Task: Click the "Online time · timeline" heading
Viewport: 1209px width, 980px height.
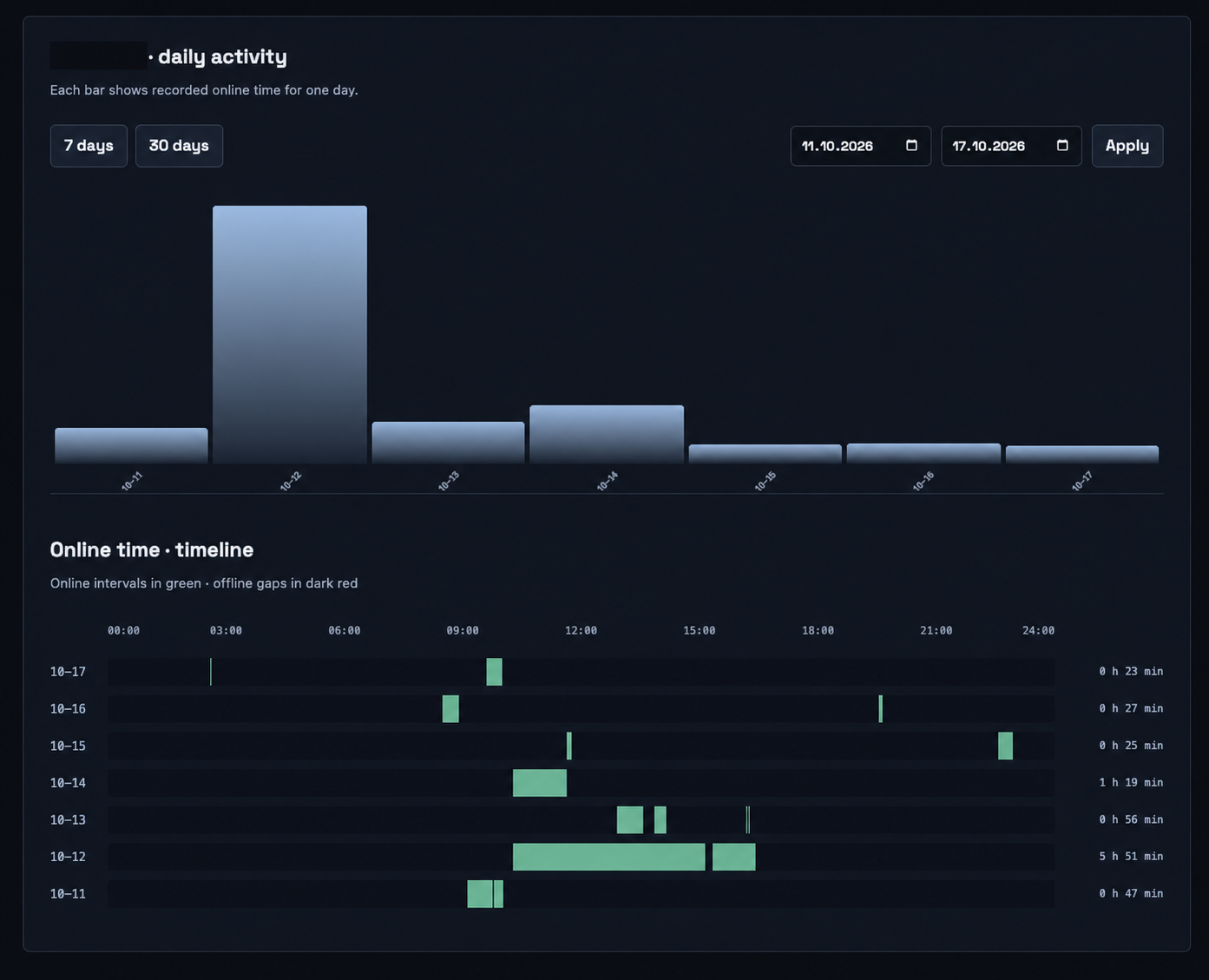Action: click(152, 549)
